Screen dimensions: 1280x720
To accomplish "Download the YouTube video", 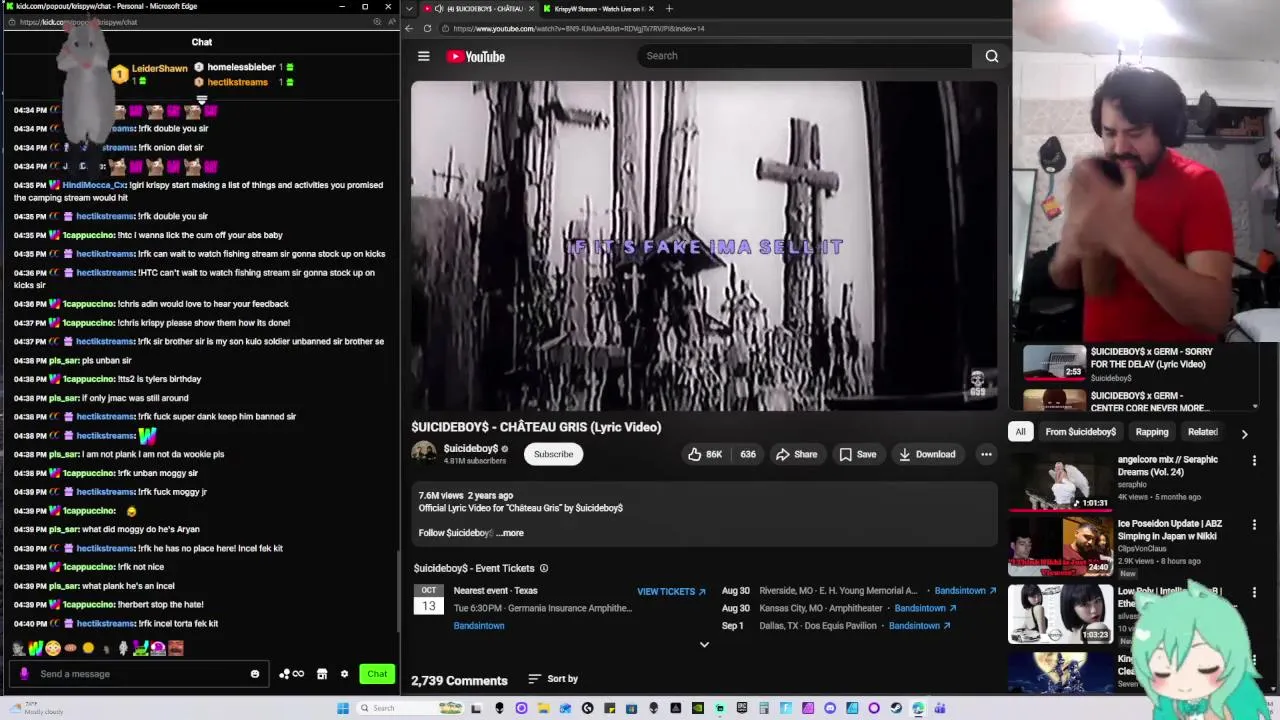I will pos(927,454).
